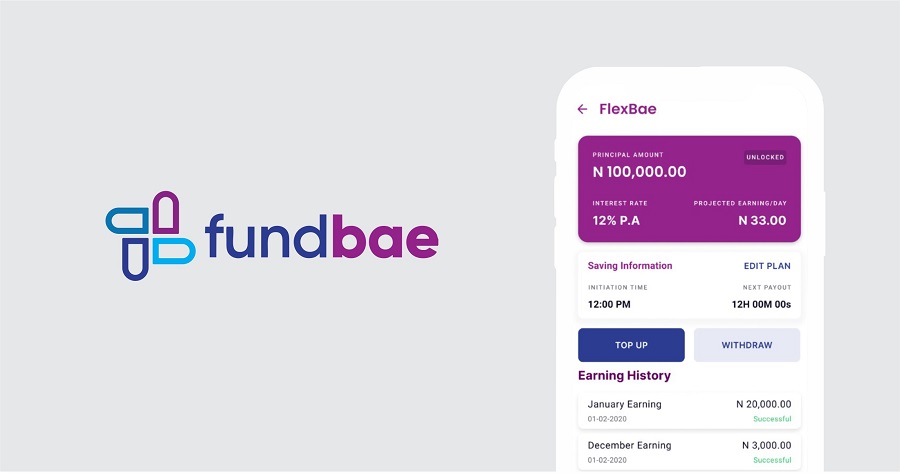Click the 12:00 PM initiation time

[609, 304]
